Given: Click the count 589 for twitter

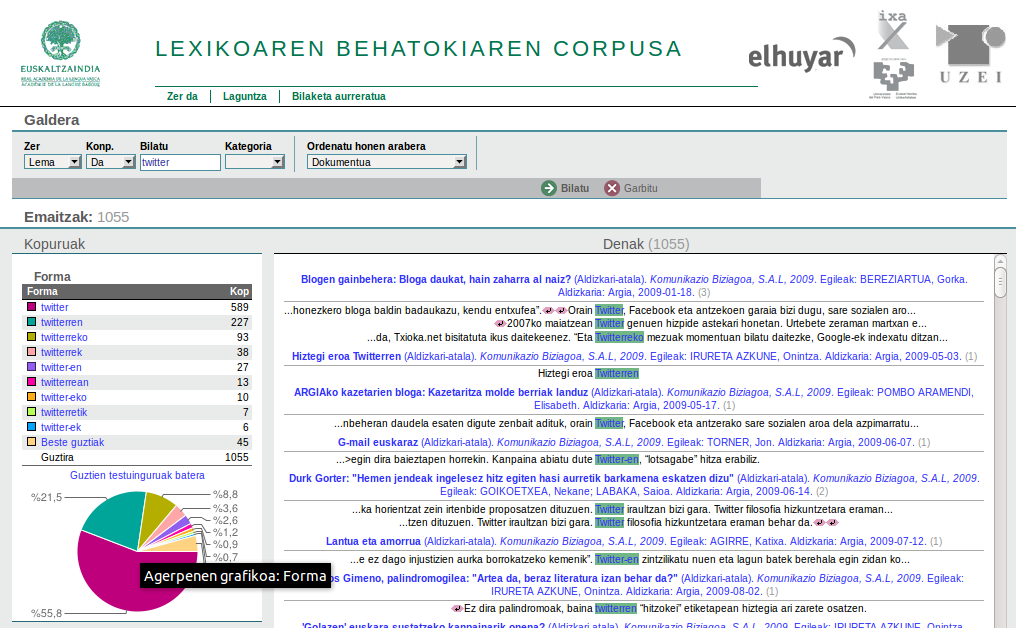Looking at the screenshot, I should [240, 307].
